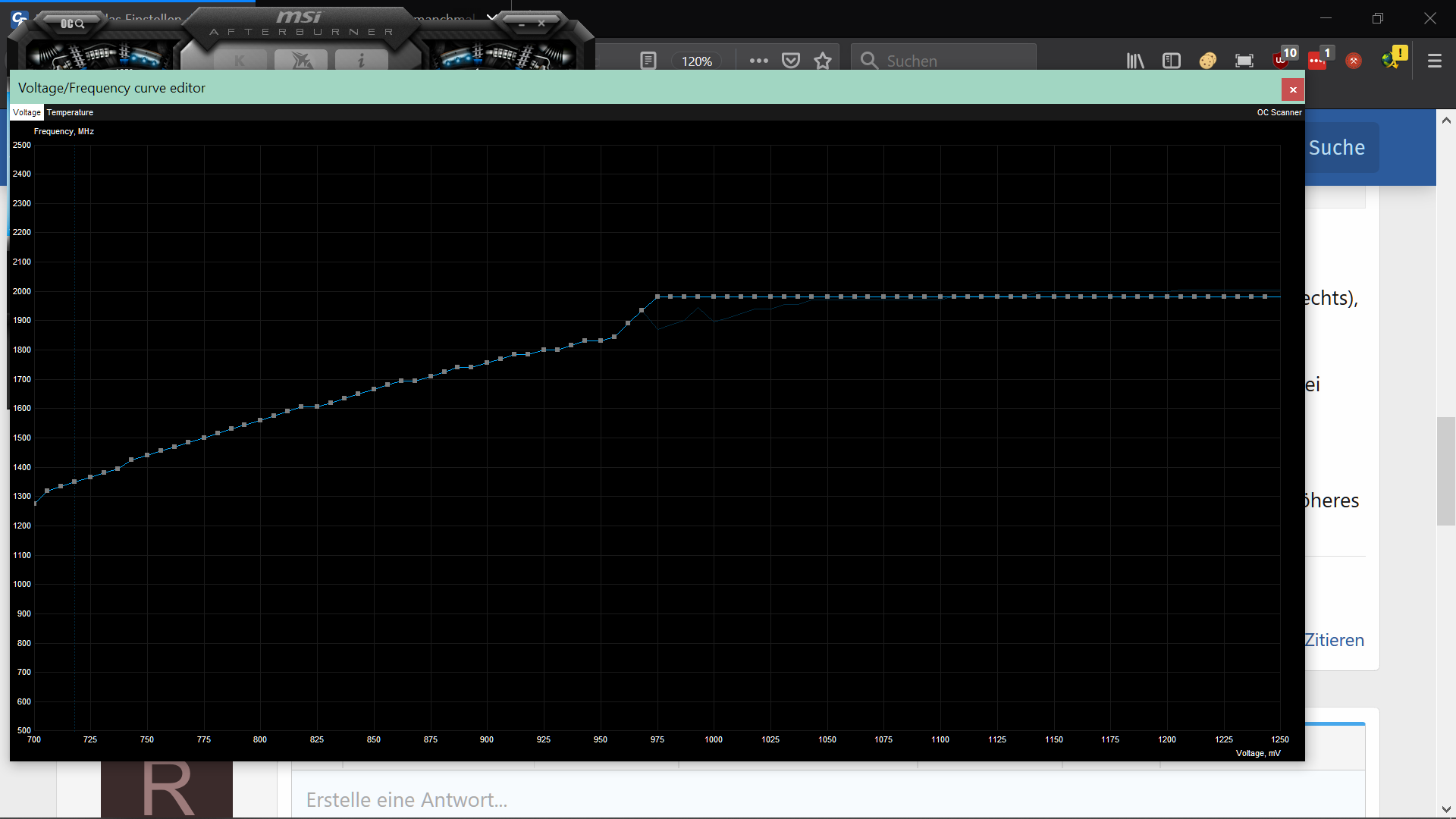Click the Afterburner Kombustor K button
Screen dimensions: 1456x819
pyautogui.click(x=240, y=61)
